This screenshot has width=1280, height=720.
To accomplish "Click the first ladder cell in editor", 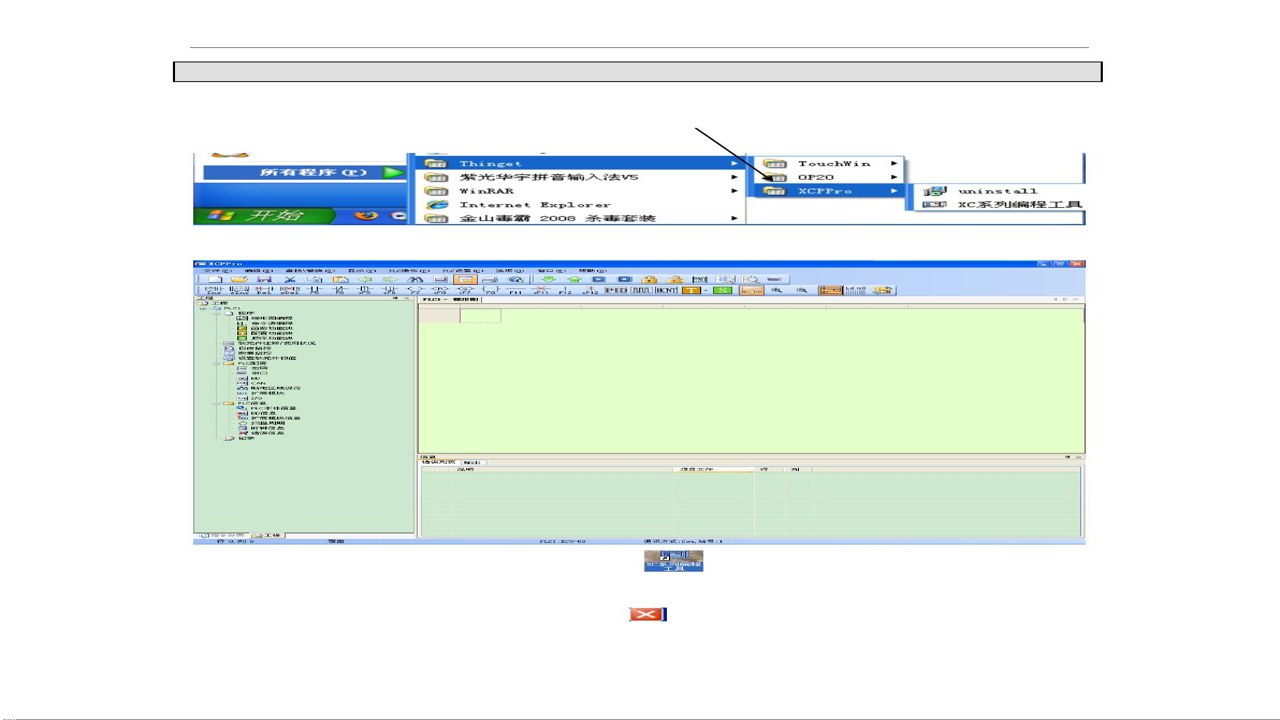I will [480, 316].
